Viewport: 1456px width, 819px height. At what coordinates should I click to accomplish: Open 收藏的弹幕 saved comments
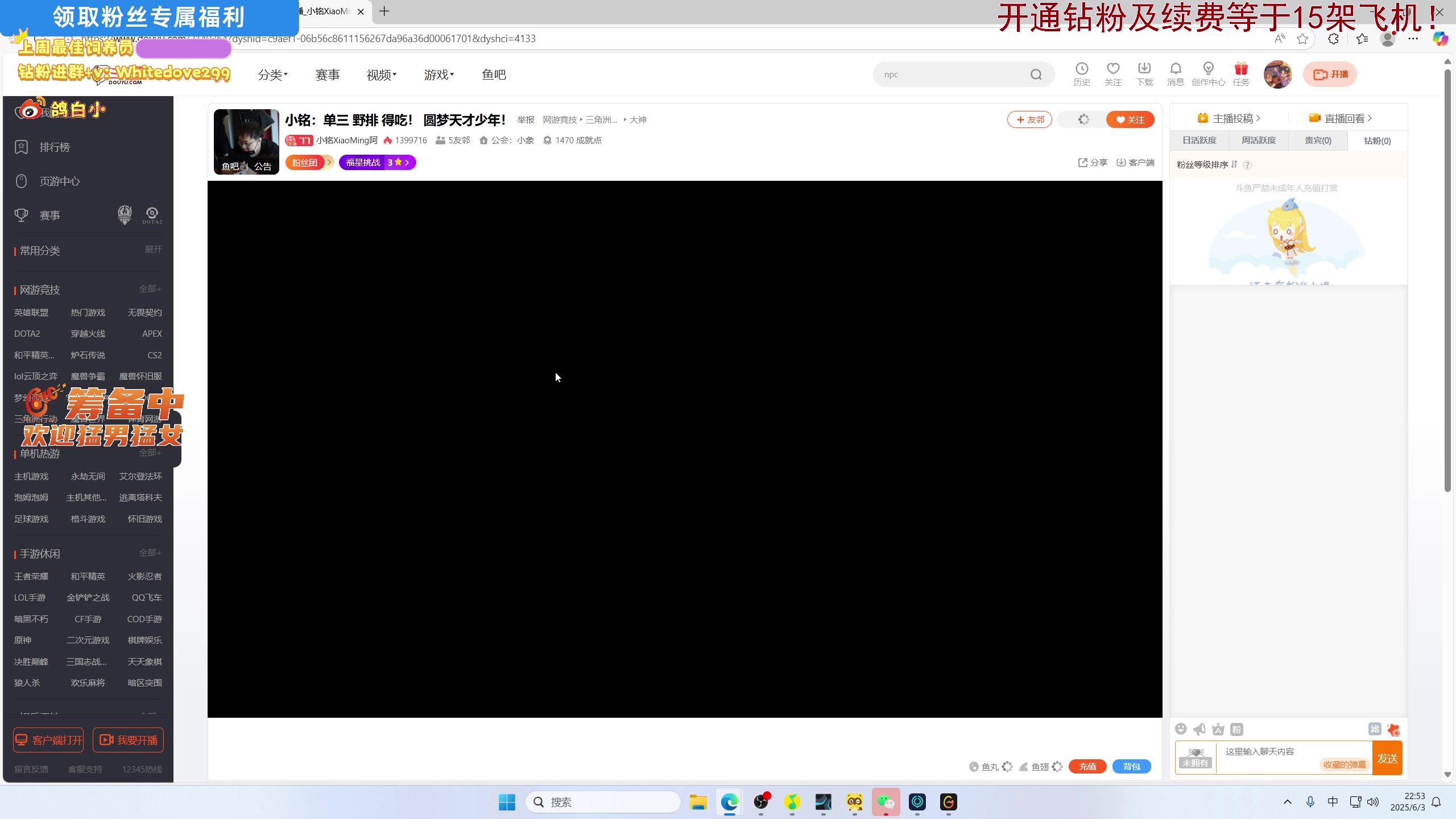tap(1344, 764)
